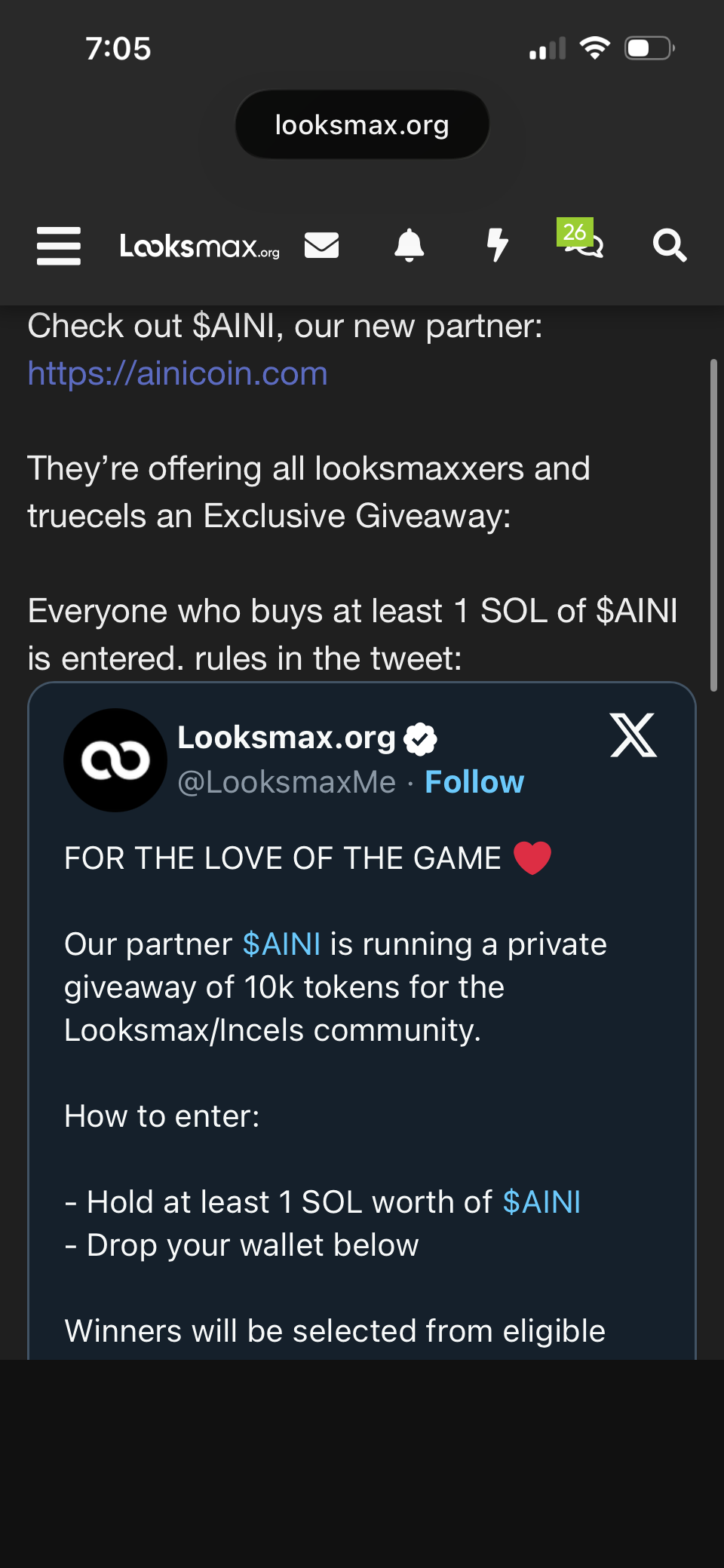The width and height of the screenshot is (724, 1568).
Task: Open the search magnifier icon
Action: coord(669,245)
